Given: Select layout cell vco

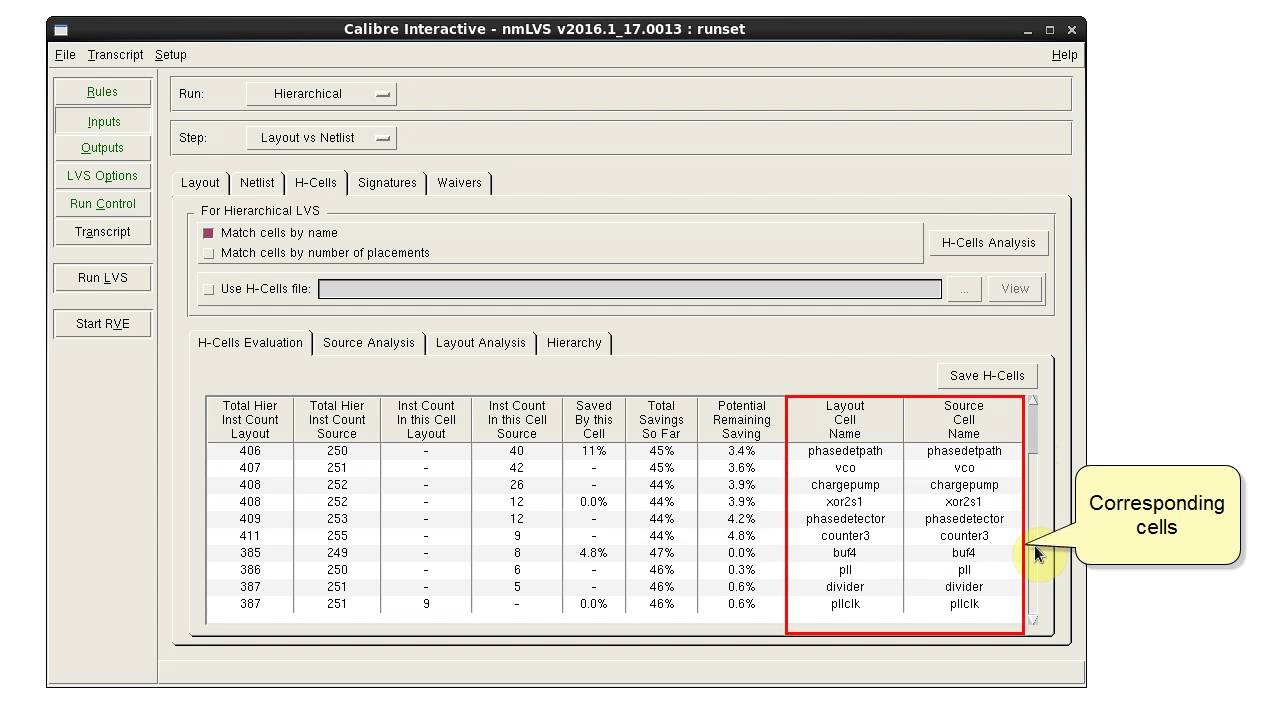Looking at the screenshot, I should [845, 468].
